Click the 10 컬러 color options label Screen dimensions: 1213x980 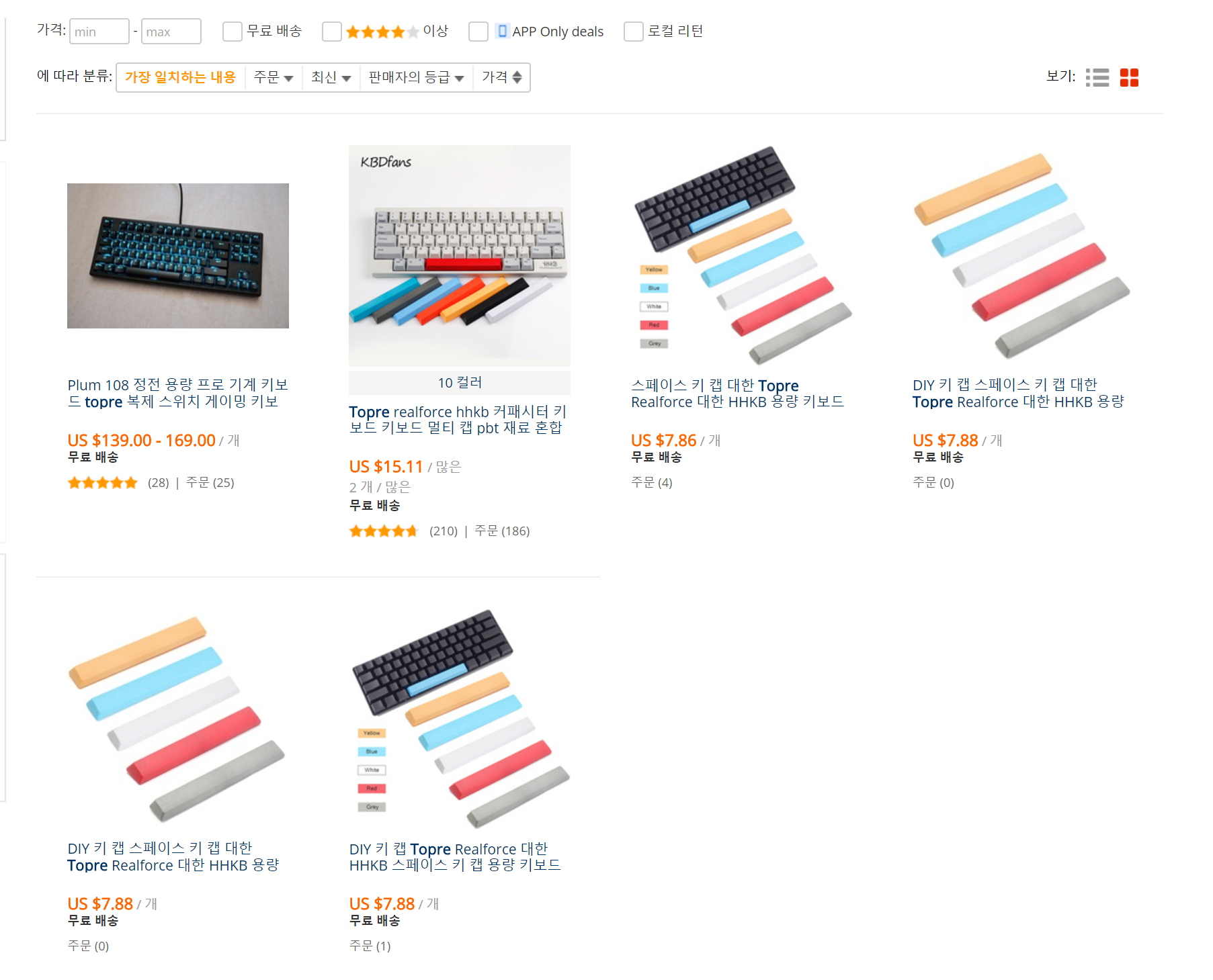coord(460,382)
